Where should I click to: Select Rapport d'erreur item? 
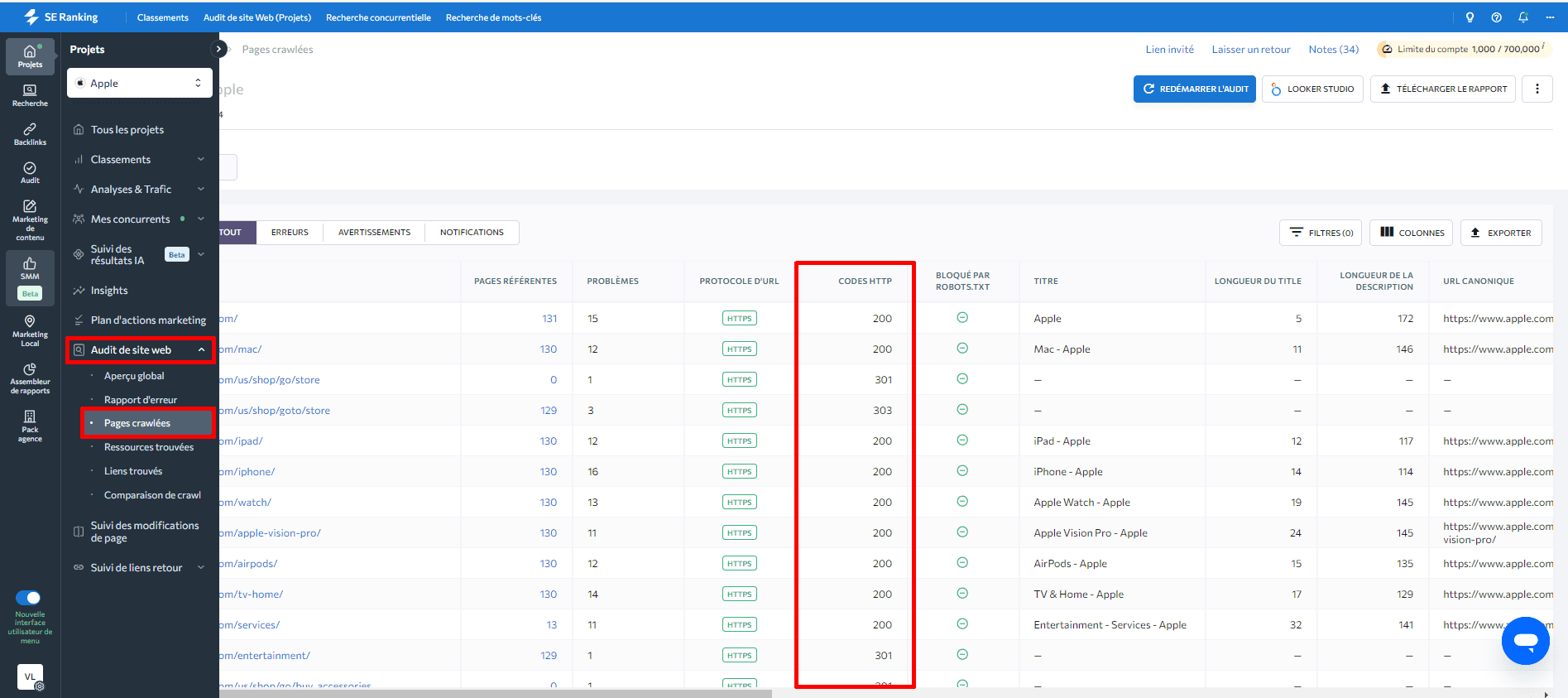[x=141, y=399]
